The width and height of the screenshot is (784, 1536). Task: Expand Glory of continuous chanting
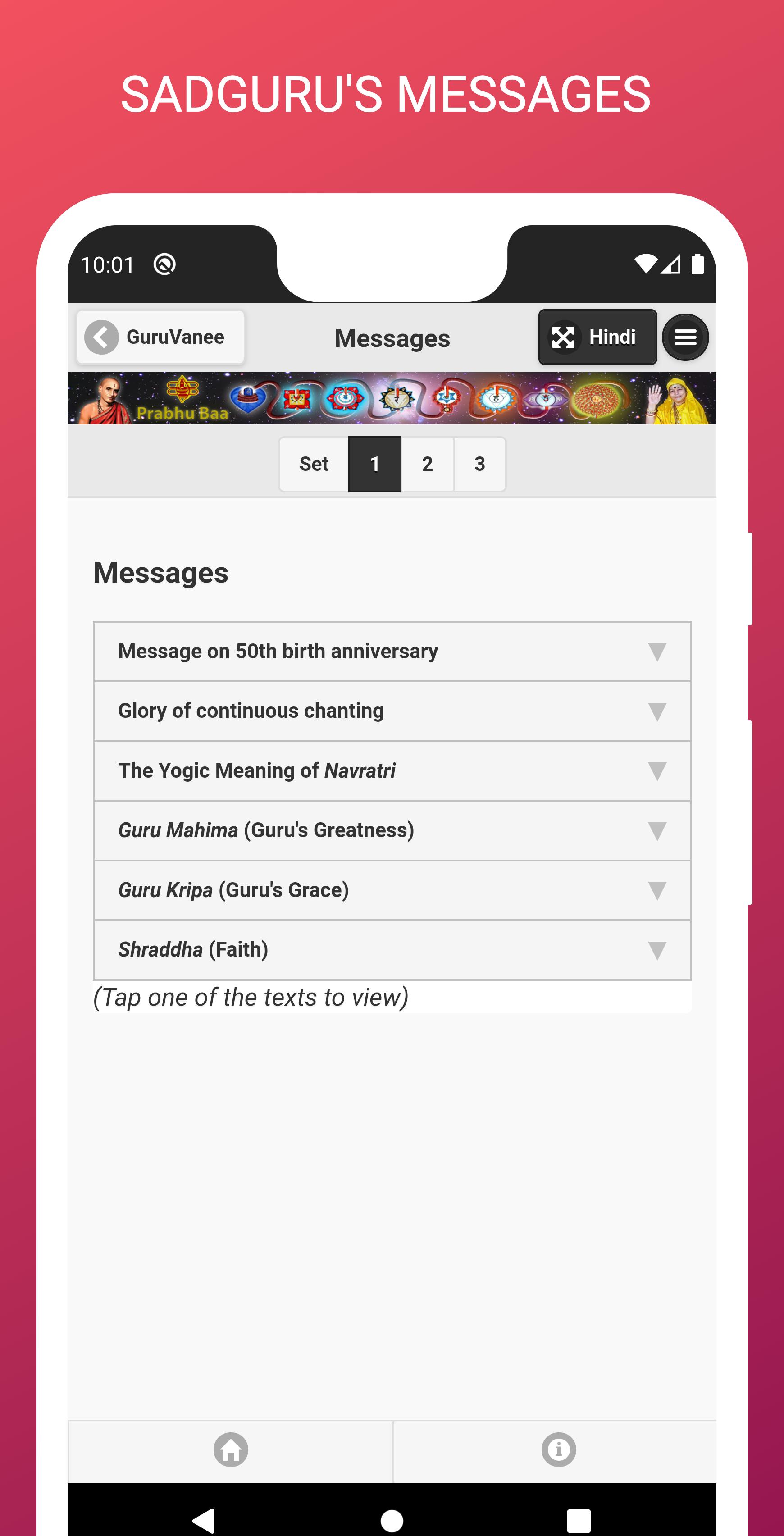(x=392, y=711)
